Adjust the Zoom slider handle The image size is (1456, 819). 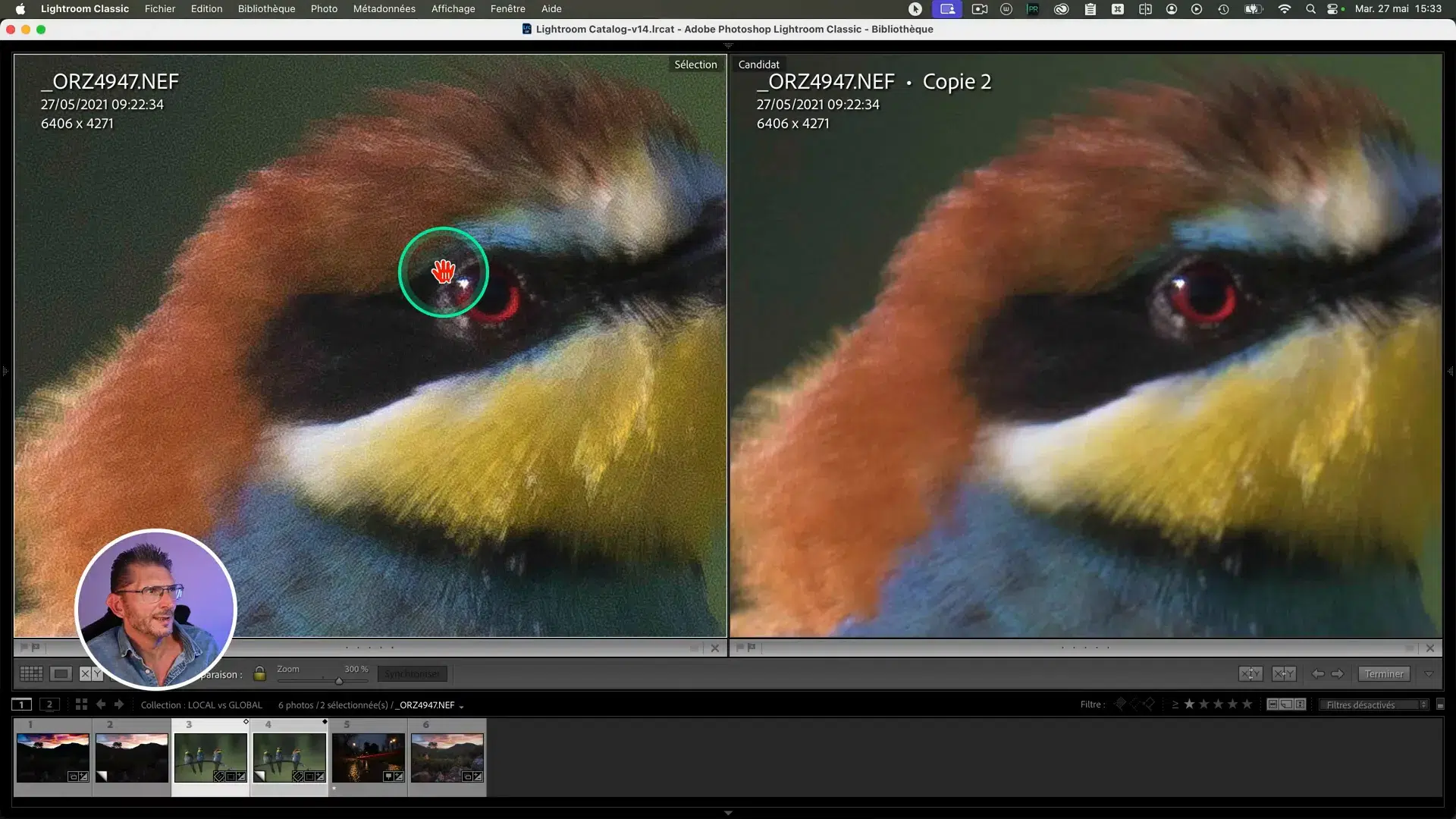[x=339, y=680]
